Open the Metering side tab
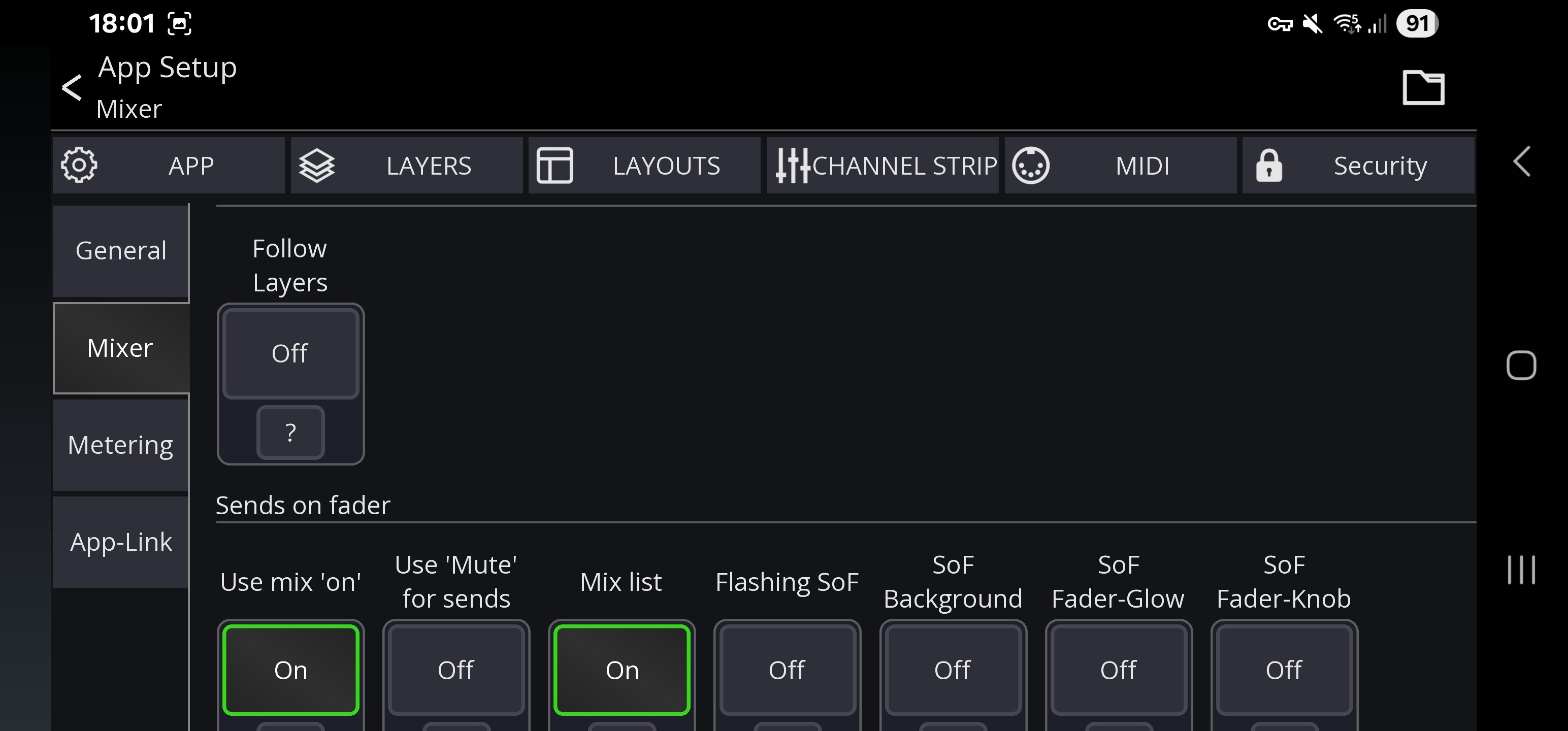1568x731 pixels. tap(120, 445)
